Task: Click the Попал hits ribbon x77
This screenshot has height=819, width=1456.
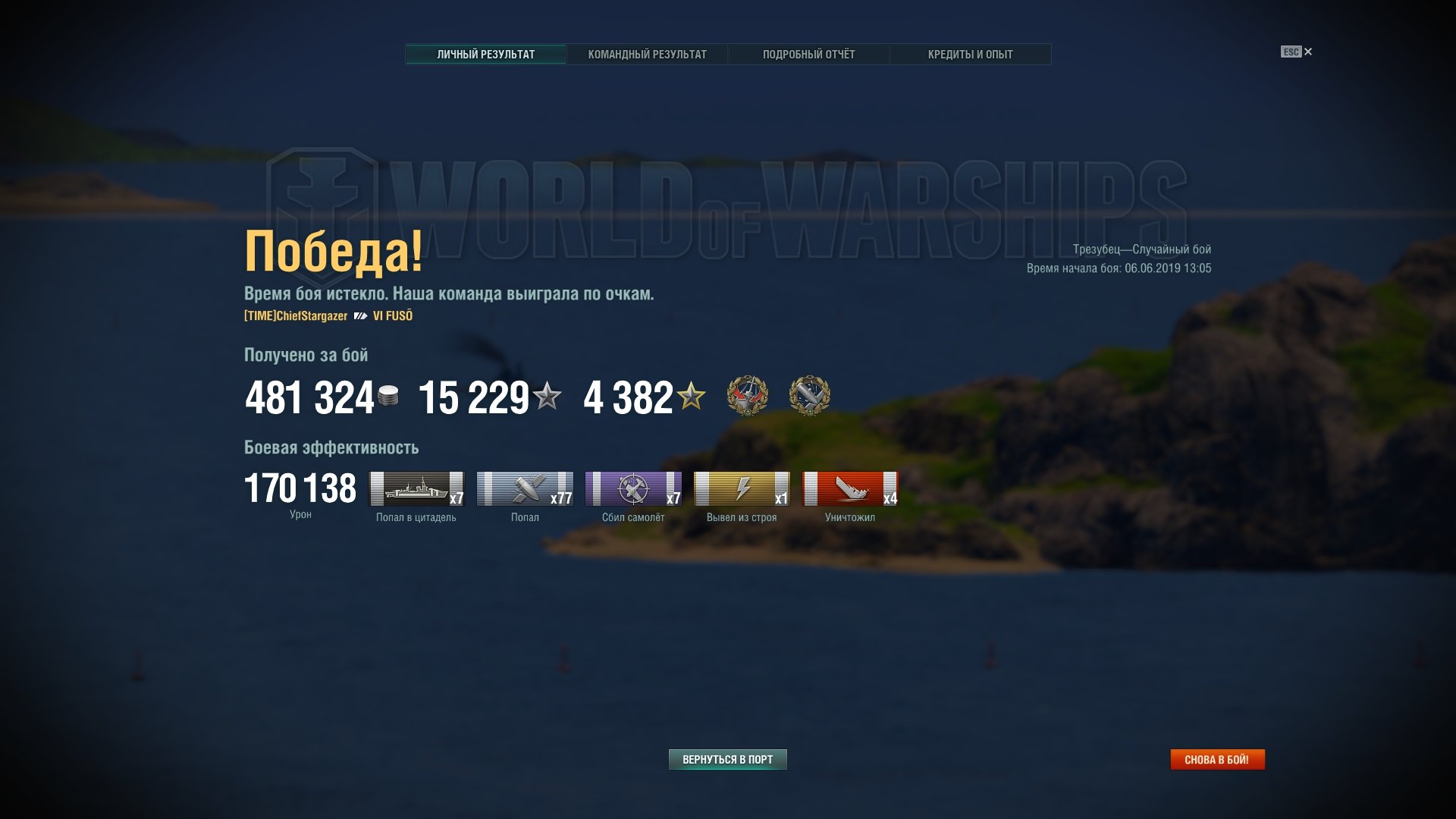Action: click(x=525, y=488)
